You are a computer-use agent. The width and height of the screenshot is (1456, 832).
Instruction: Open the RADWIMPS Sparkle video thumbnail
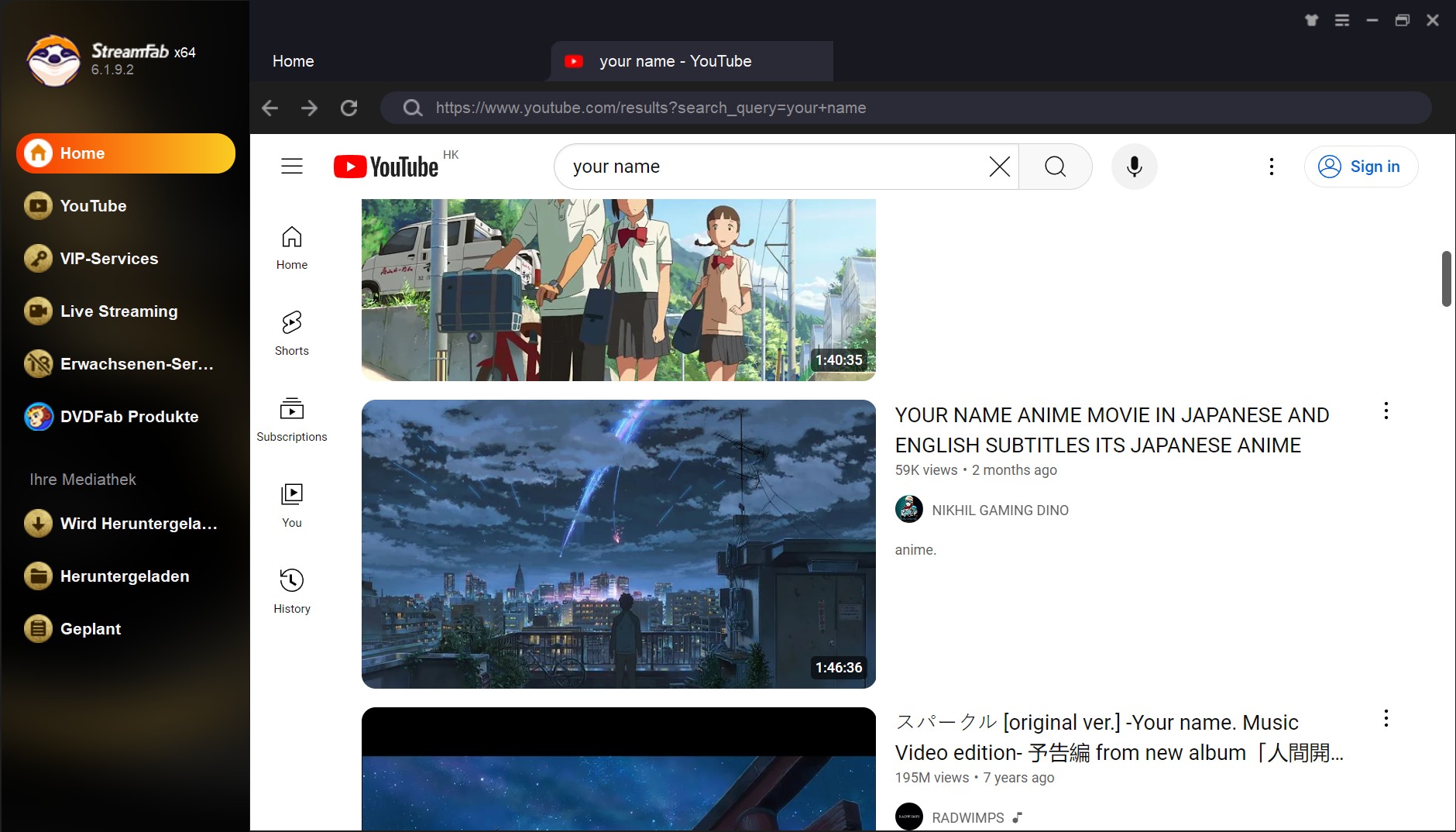619,769
